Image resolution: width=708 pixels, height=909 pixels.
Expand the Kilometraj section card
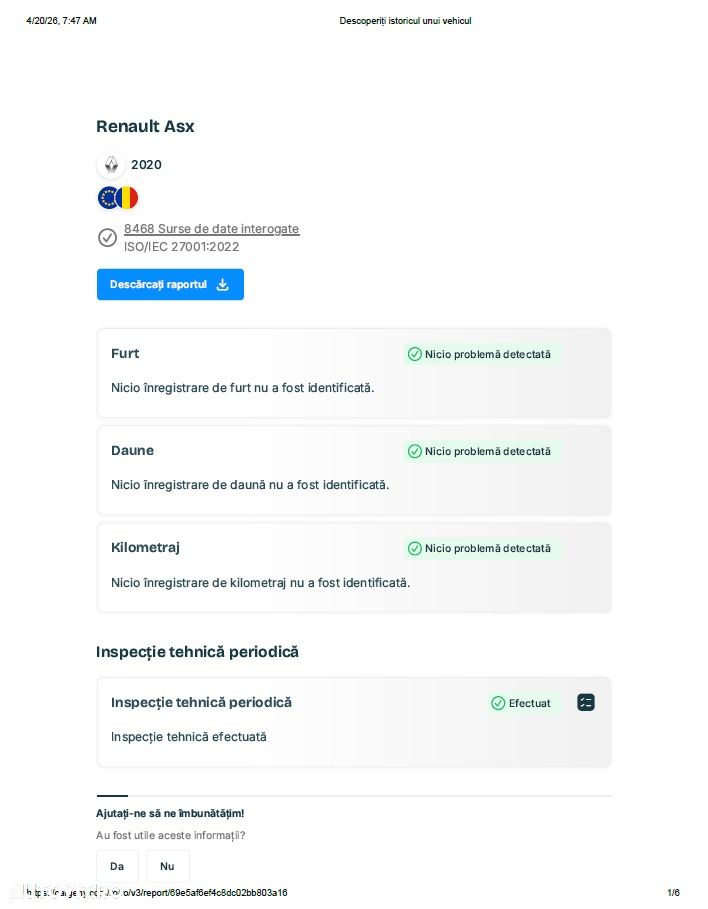point(354,566)
